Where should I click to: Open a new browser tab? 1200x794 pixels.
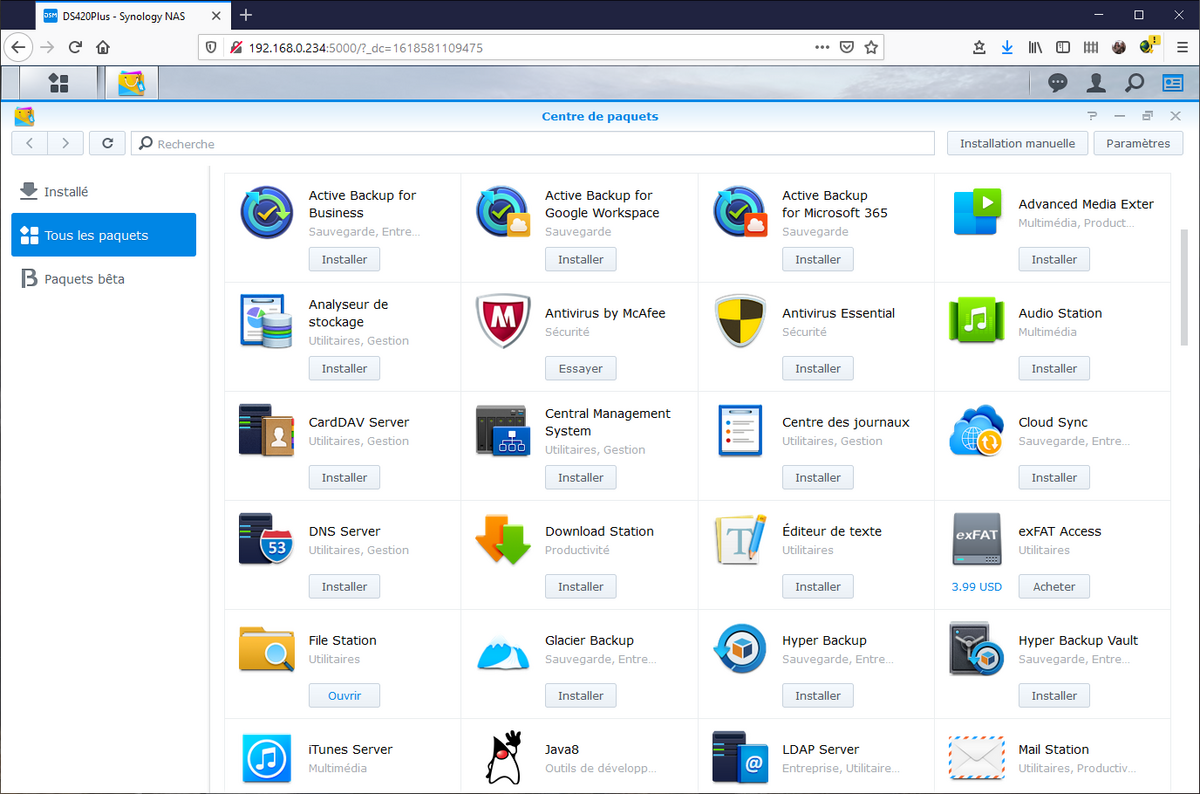pyautogui.click(x=246, y=15)
